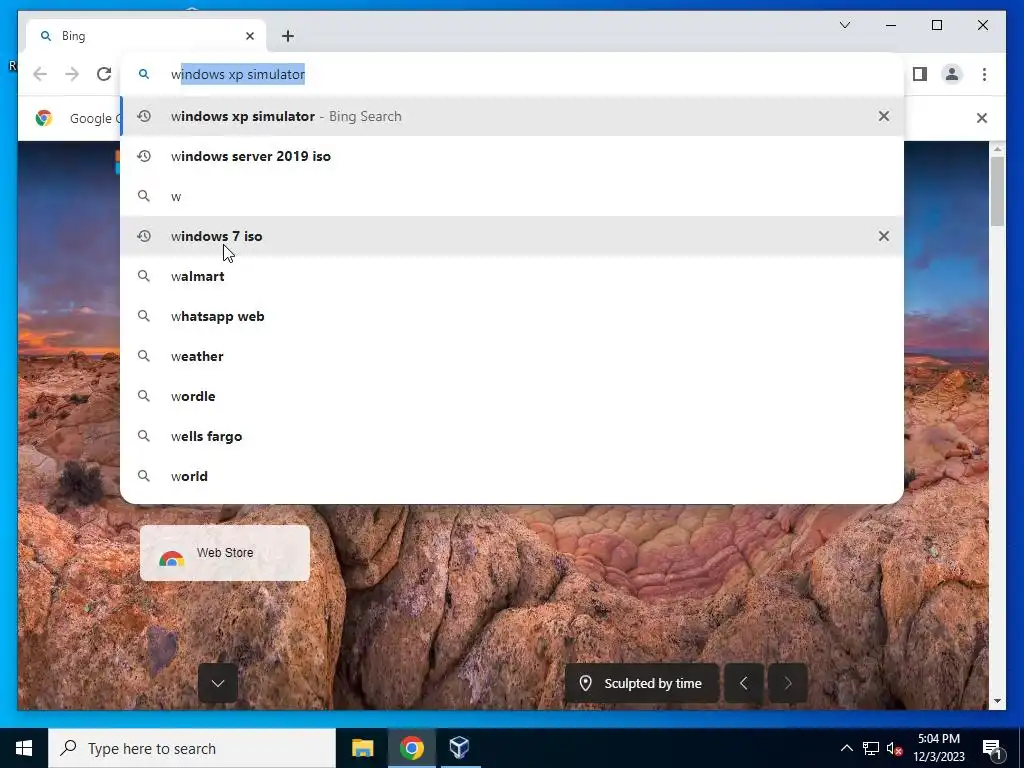Remove 'windows 7 iso' suggestion
Screen dimensions: 1024x768
tap(884, 236)
